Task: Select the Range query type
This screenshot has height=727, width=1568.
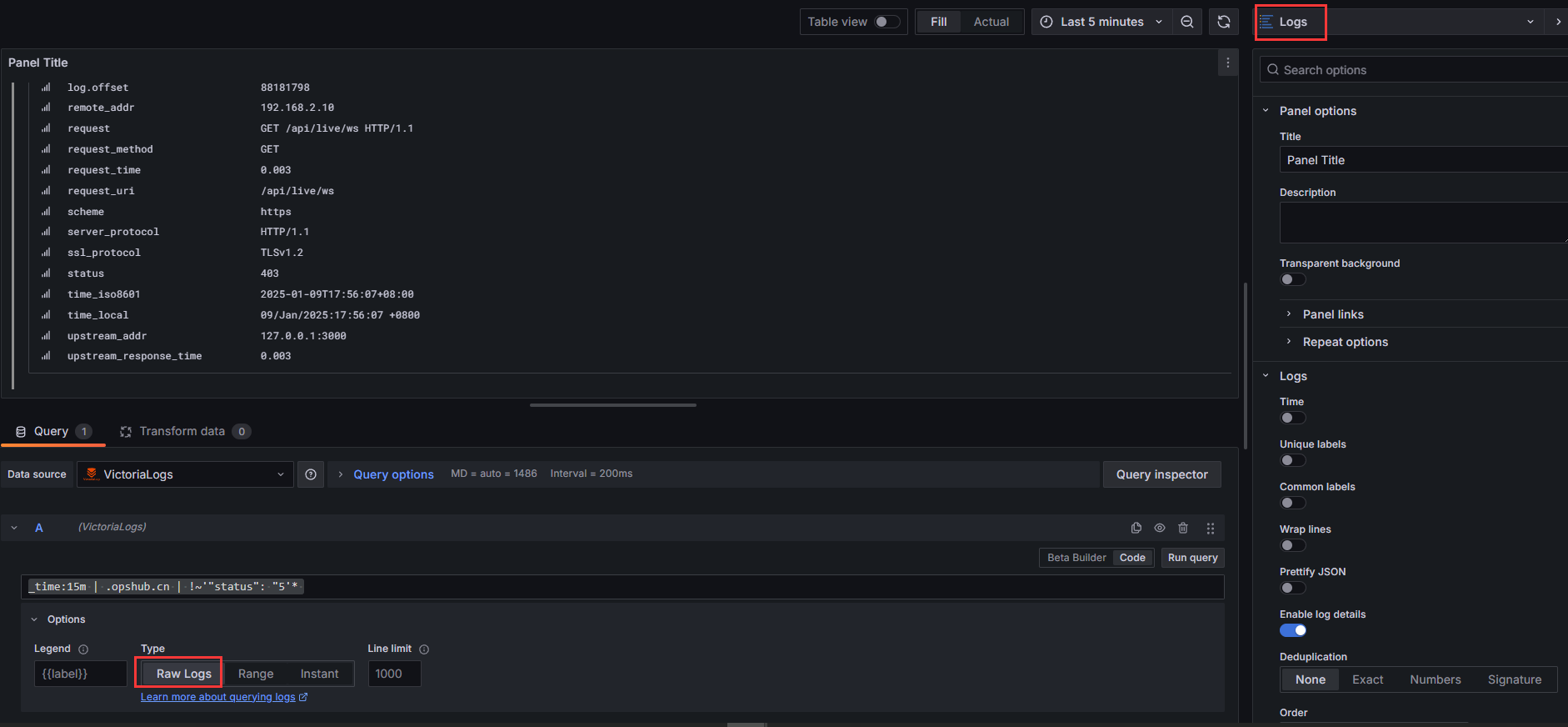Action: (x=256, y=674)
